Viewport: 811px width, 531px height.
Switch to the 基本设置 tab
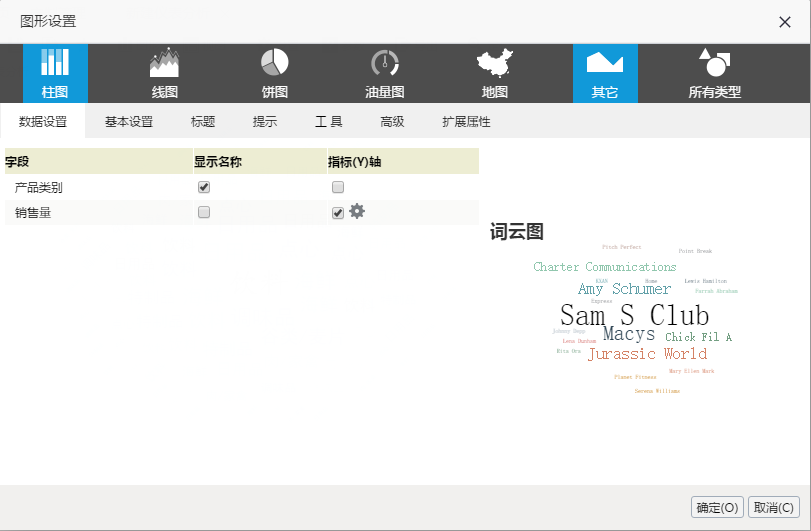(x=129, y=122)
